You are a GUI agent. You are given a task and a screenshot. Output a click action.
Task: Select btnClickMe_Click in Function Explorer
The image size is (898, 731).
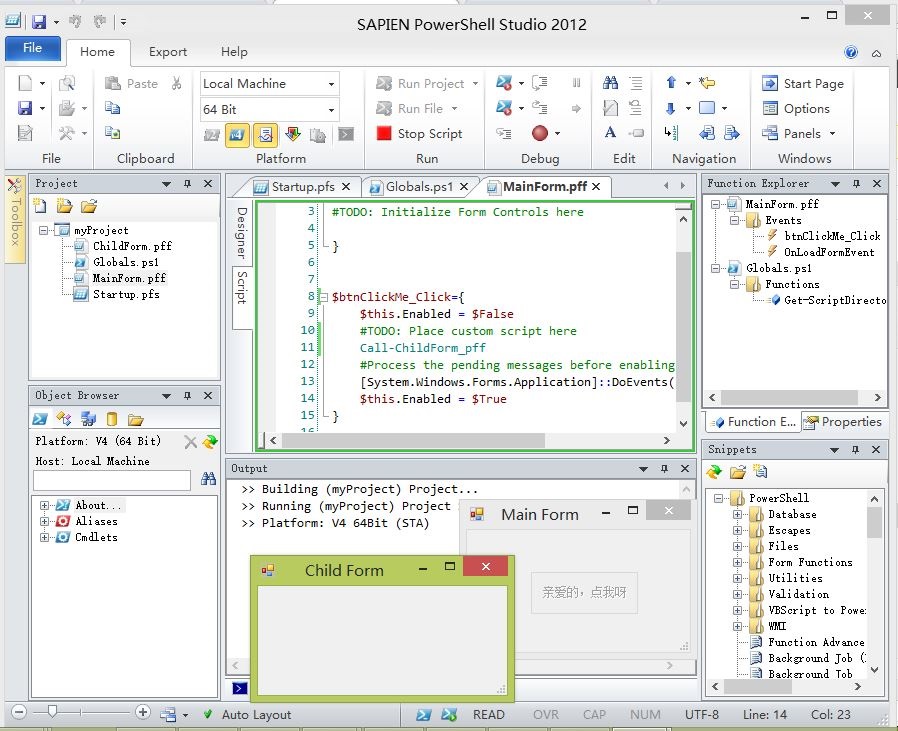[x=832, y=236]
